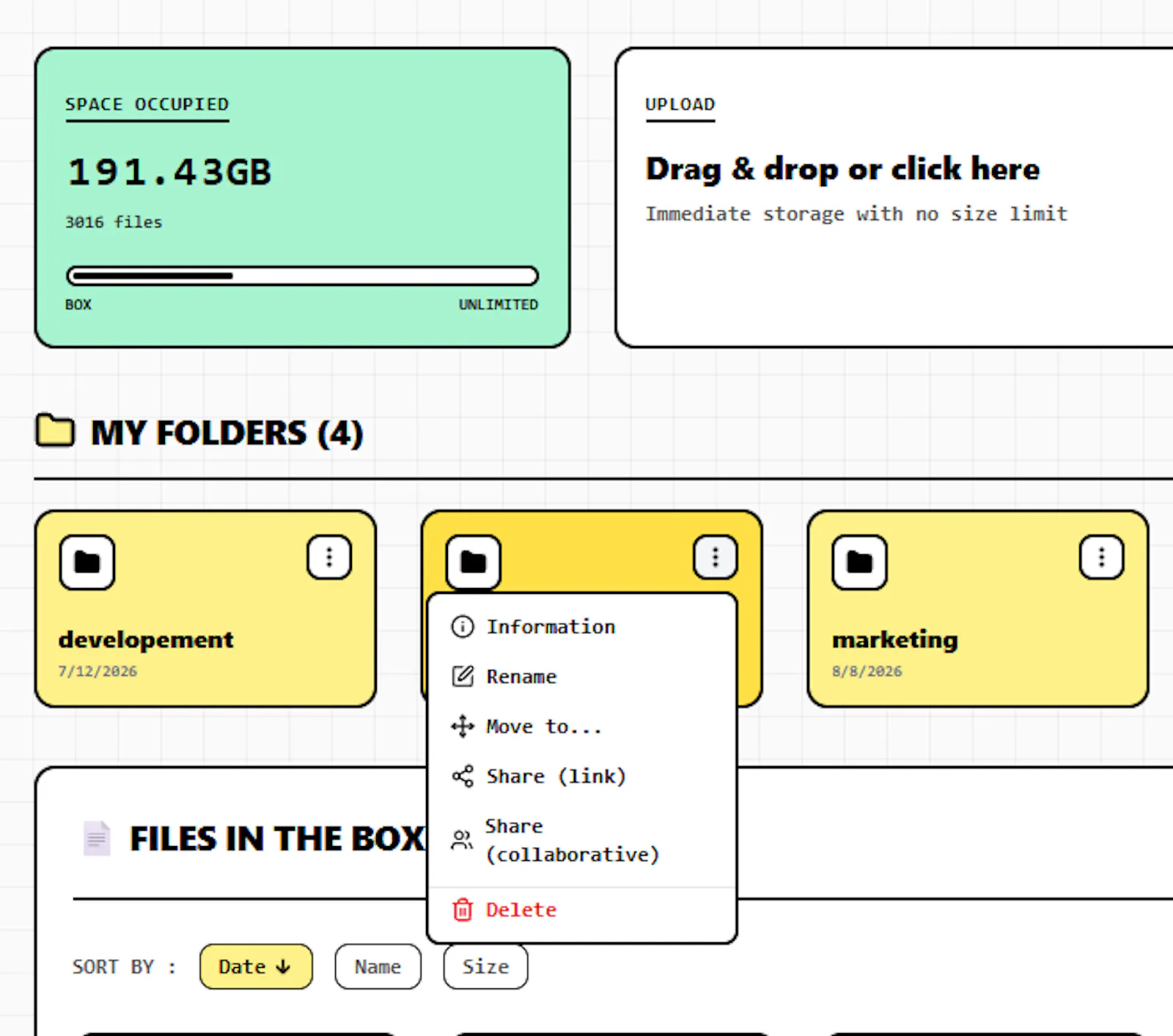Open the developement folder's three-dot menu
The height and width of the screenshot is (1036, 1173).
[x=329, y=557]
